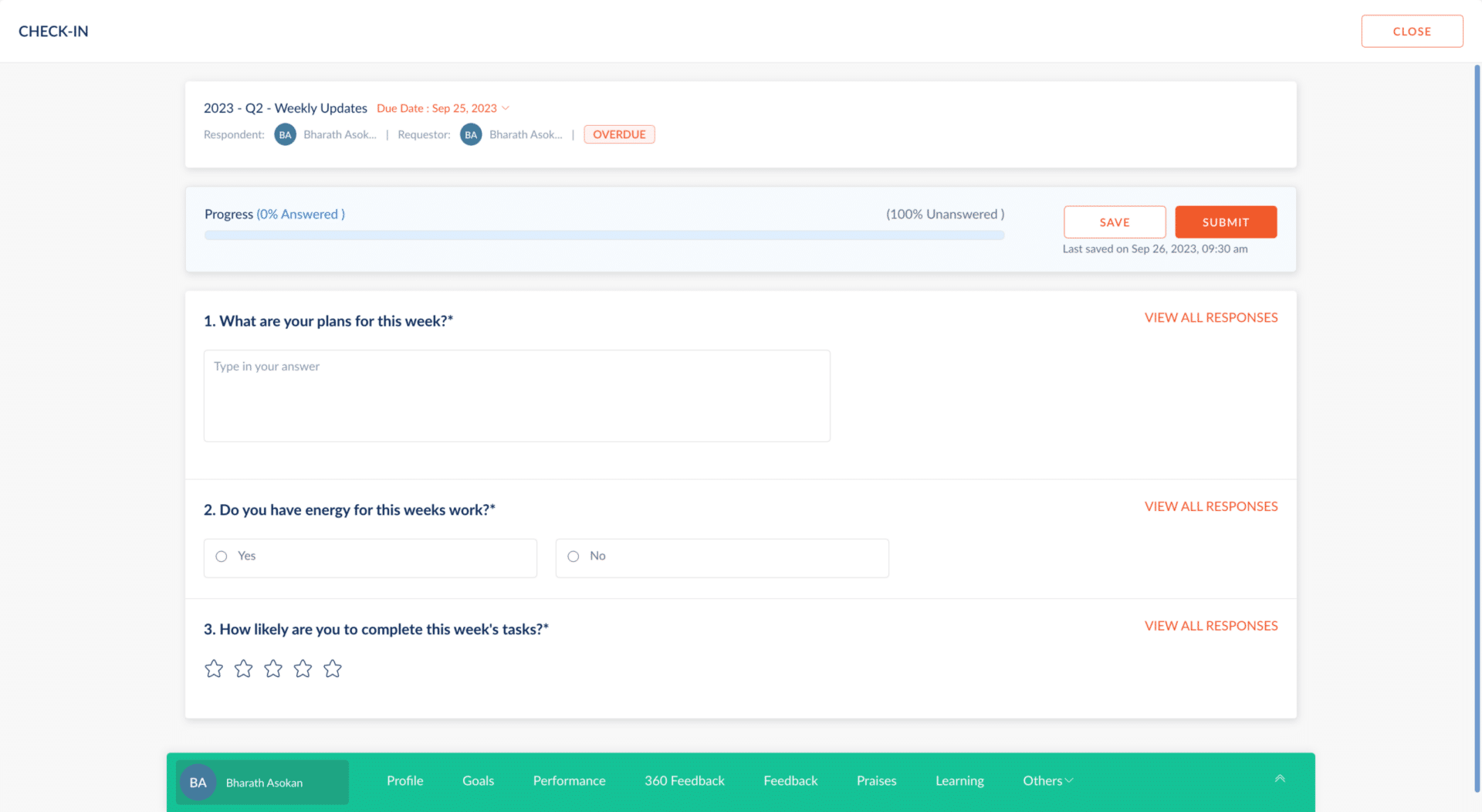Rate one star for completing tasks
The image size is (1482, 812).
[214, 668]
